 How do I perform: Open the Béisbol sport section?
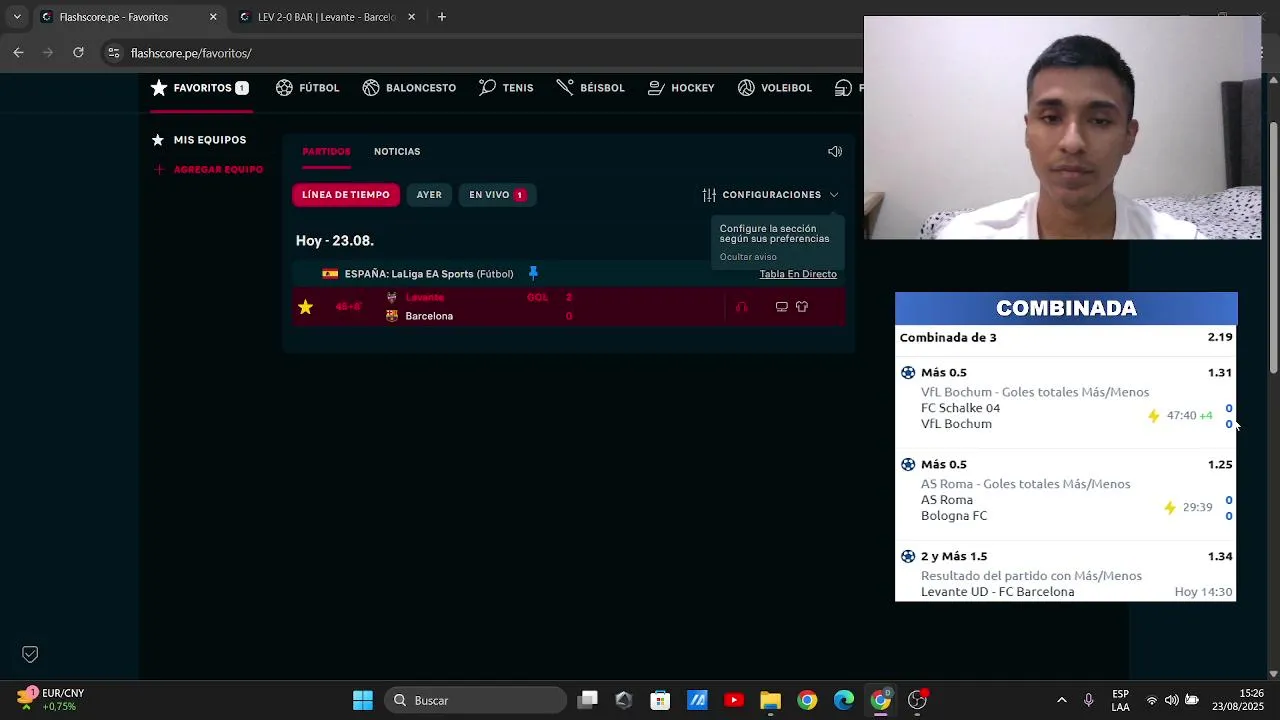tap(590, 88)
